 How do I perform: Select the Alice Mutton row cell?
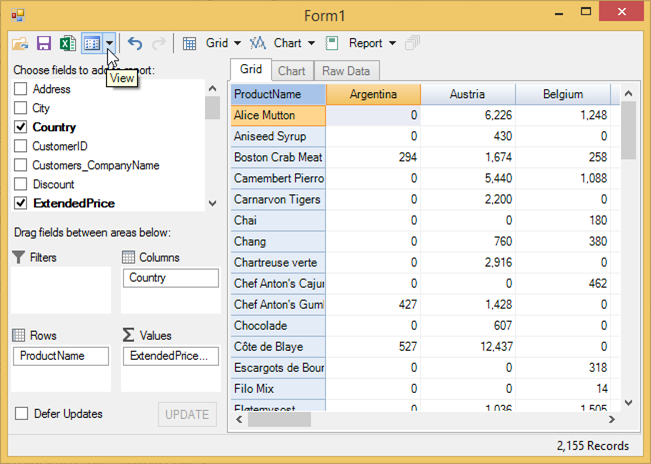coord(278,115)
